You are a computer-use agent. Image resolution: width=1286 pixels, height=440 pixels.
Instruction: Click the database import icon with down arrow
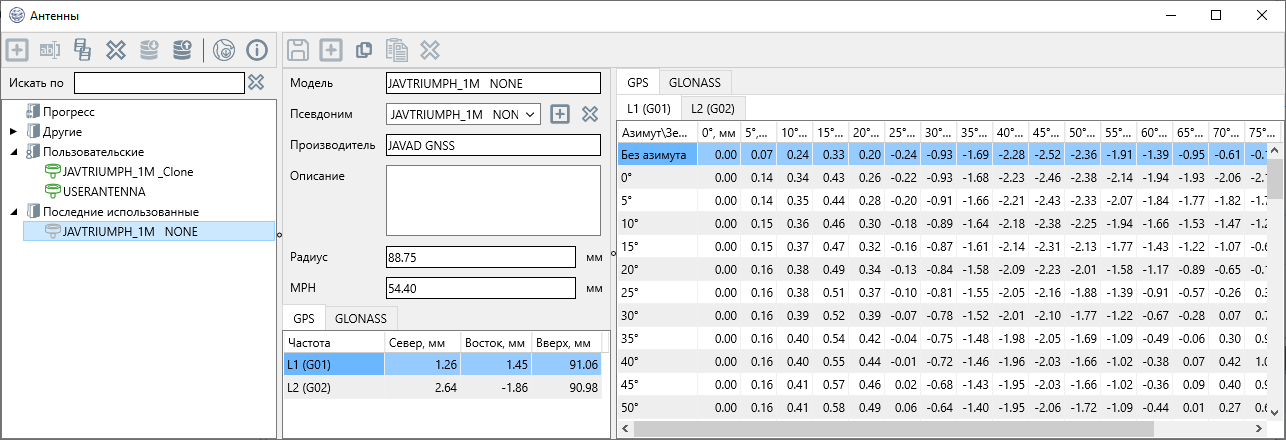(149, 49)
